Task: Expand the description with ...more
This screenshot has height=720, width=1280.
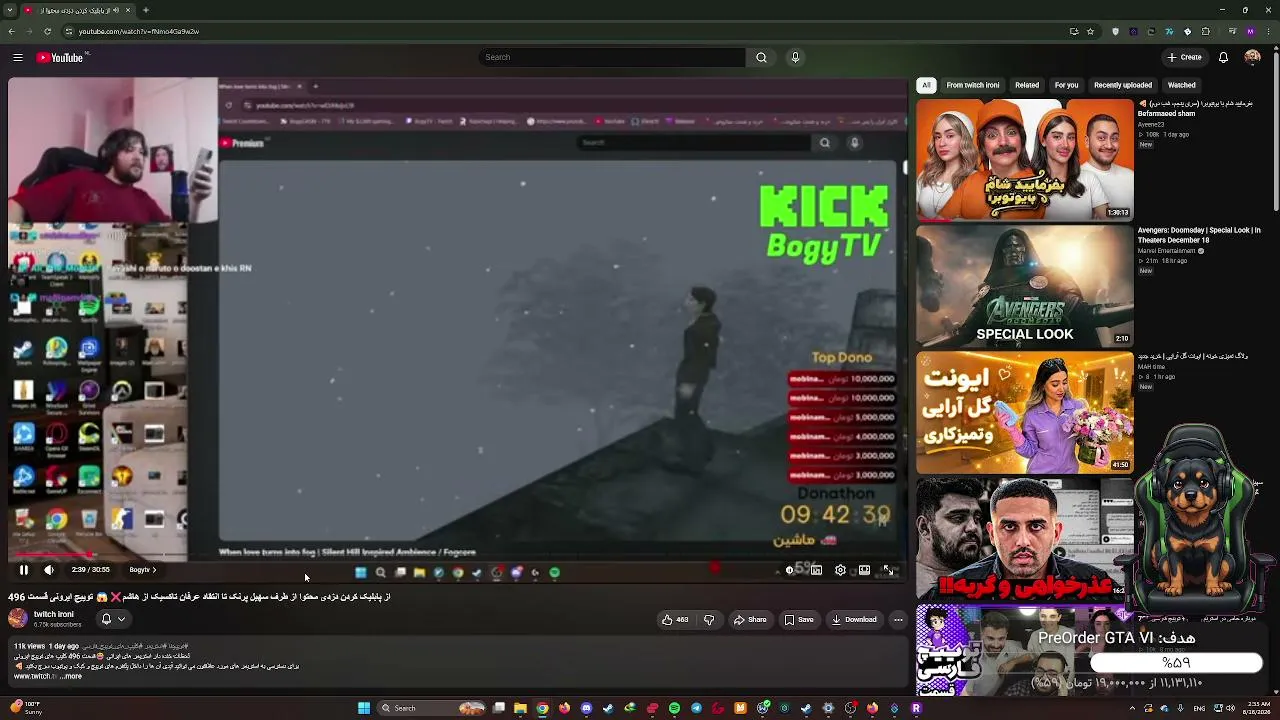Action: pos(72,677)
